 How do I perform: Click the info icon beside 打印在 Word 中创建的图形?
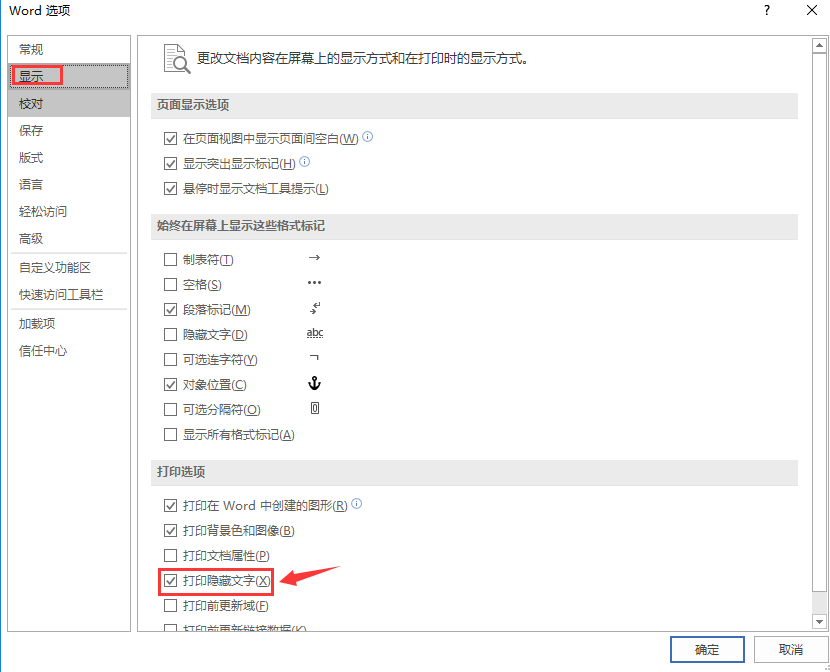[x=357, y=504]
